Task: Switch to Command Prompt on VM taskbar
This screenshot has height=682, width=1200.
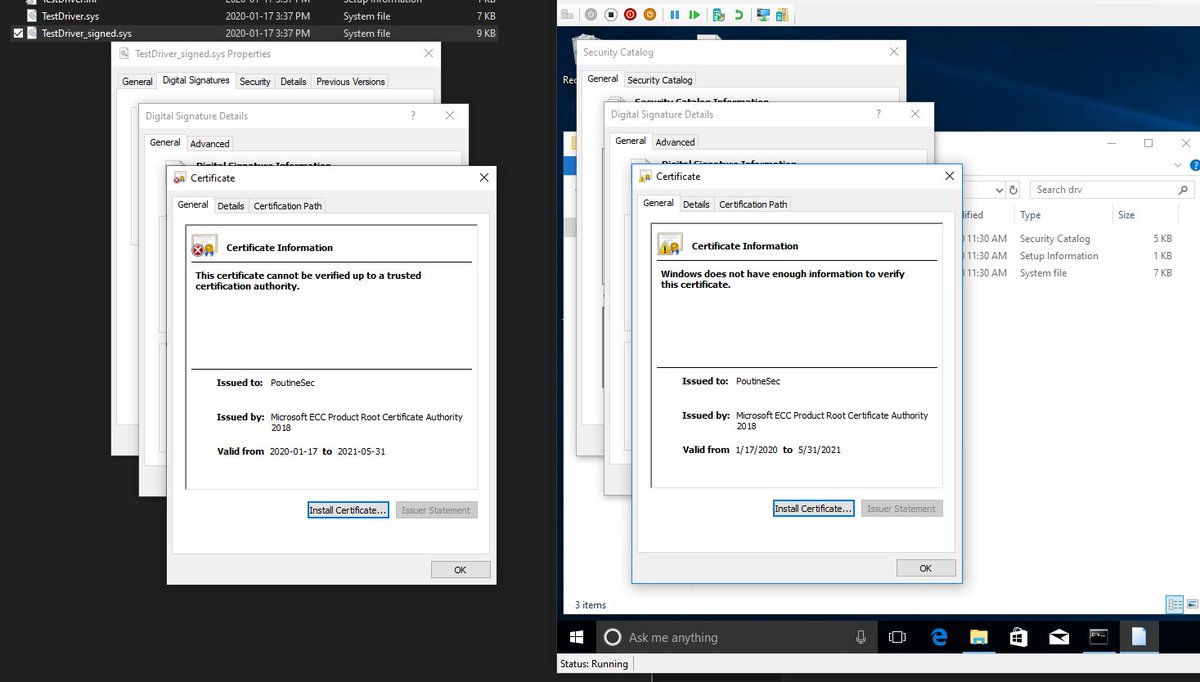Action: pos(1098,637)
